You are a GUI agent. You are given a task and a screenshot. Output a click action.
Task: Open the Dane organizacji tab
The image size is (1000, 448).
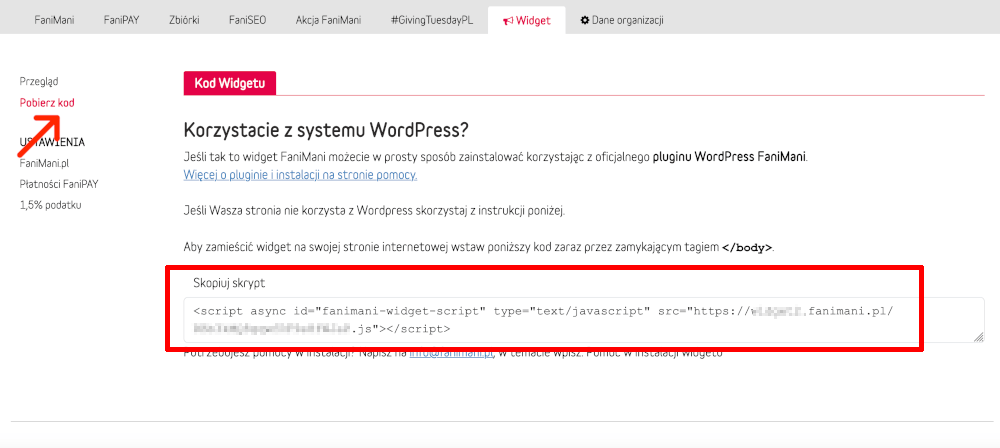click(622, 20)
